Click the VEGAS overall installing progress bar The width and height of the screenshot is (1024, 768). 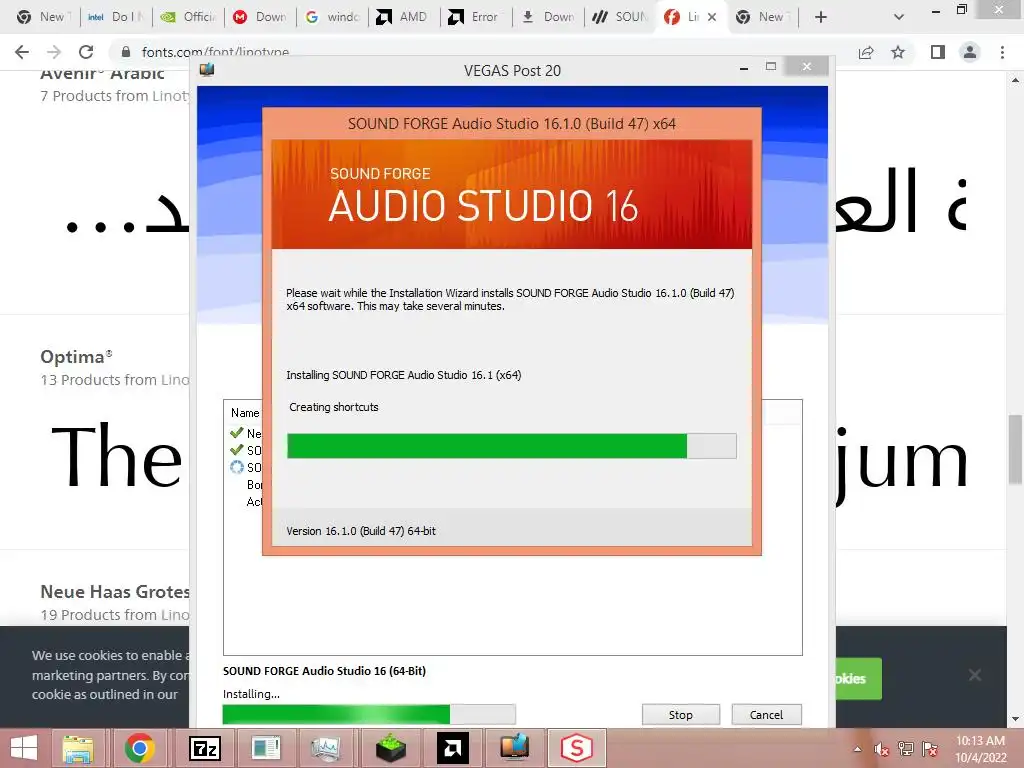point(369,714)
